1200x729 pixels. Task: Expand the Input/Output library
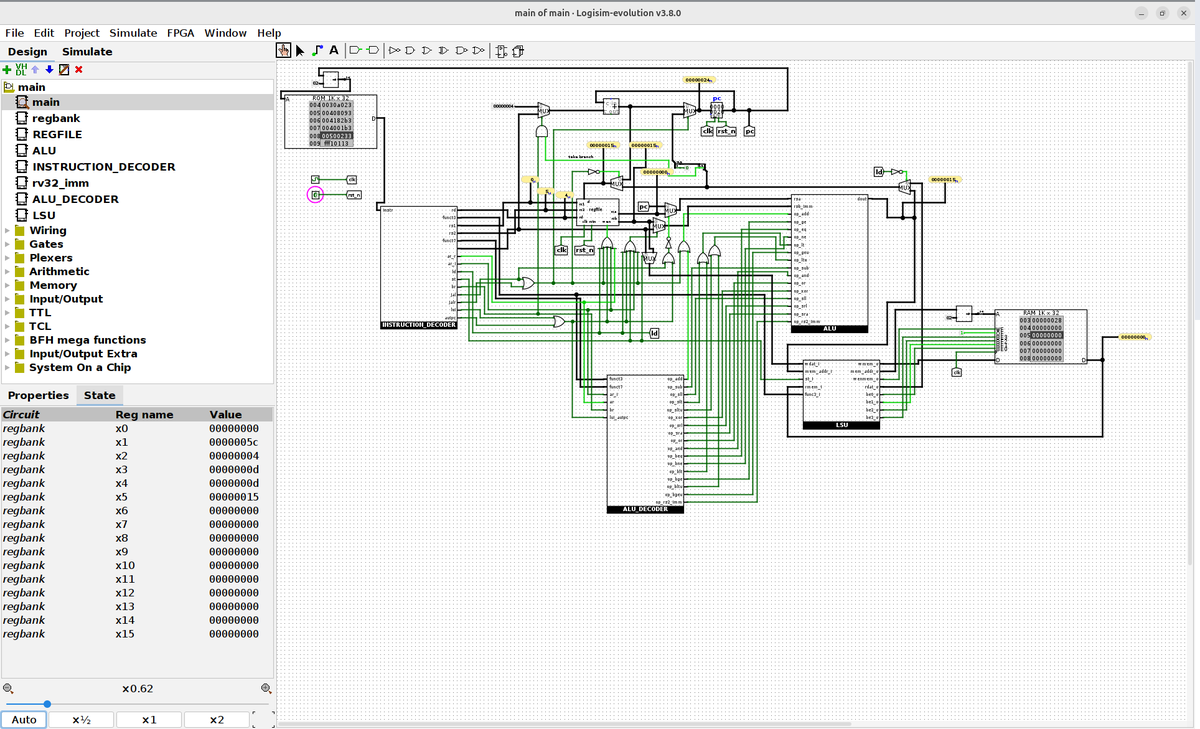(8, 299)
